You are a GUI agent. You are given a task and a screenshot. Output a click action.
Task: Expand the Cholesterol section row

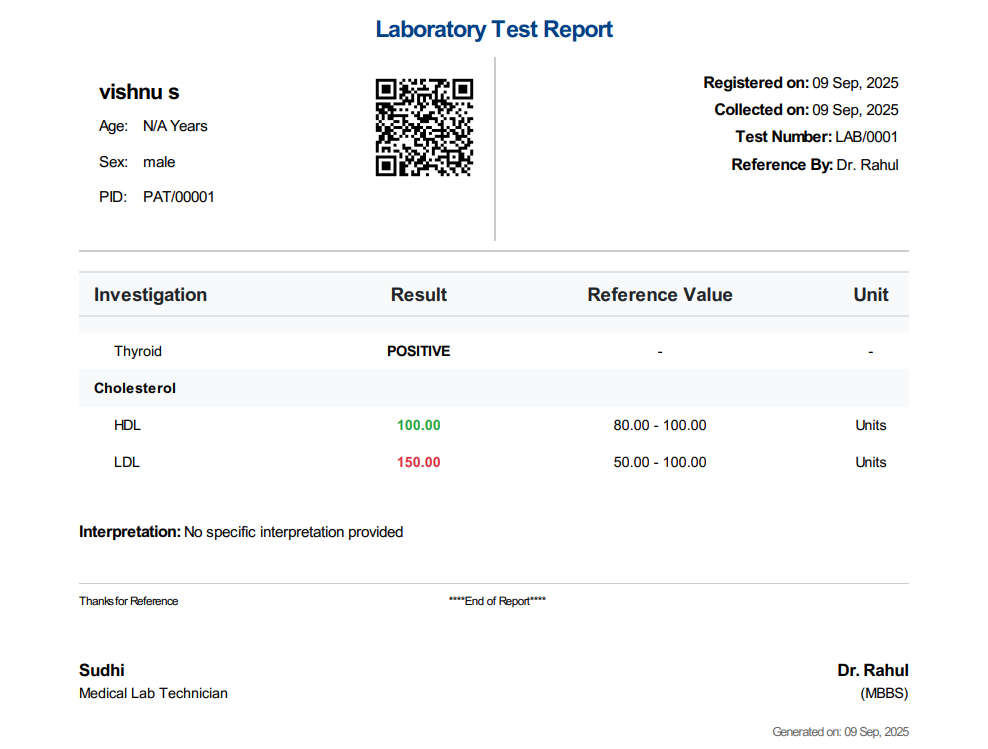point(134,388)
